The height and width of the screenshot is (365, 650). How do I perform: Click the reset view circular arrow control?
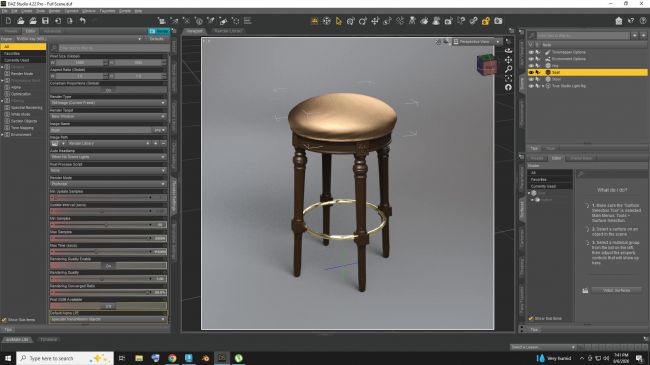pos(508,87)
